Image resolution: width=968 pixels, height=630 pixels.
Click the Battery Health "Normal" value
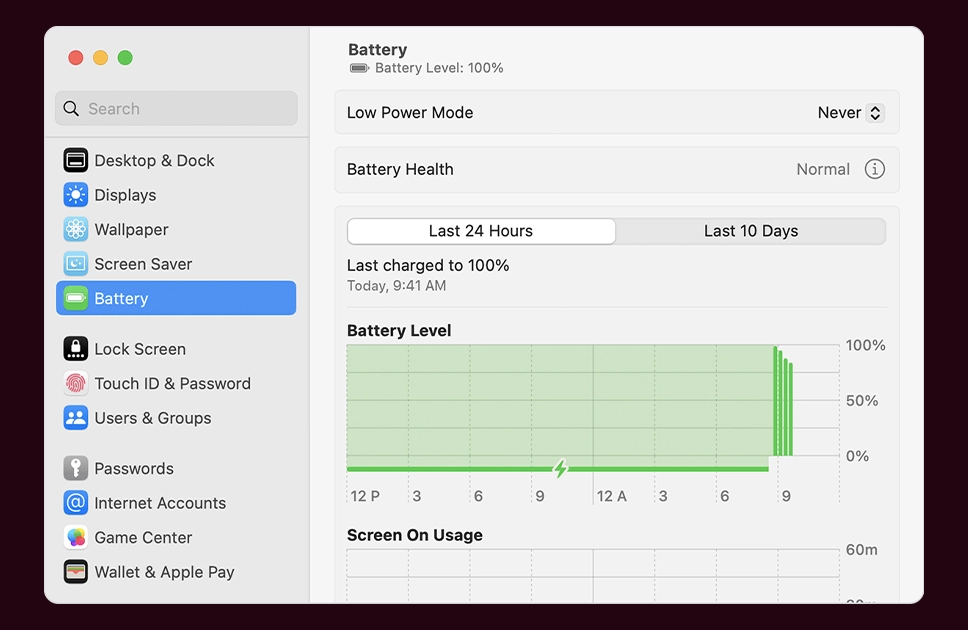823,169
